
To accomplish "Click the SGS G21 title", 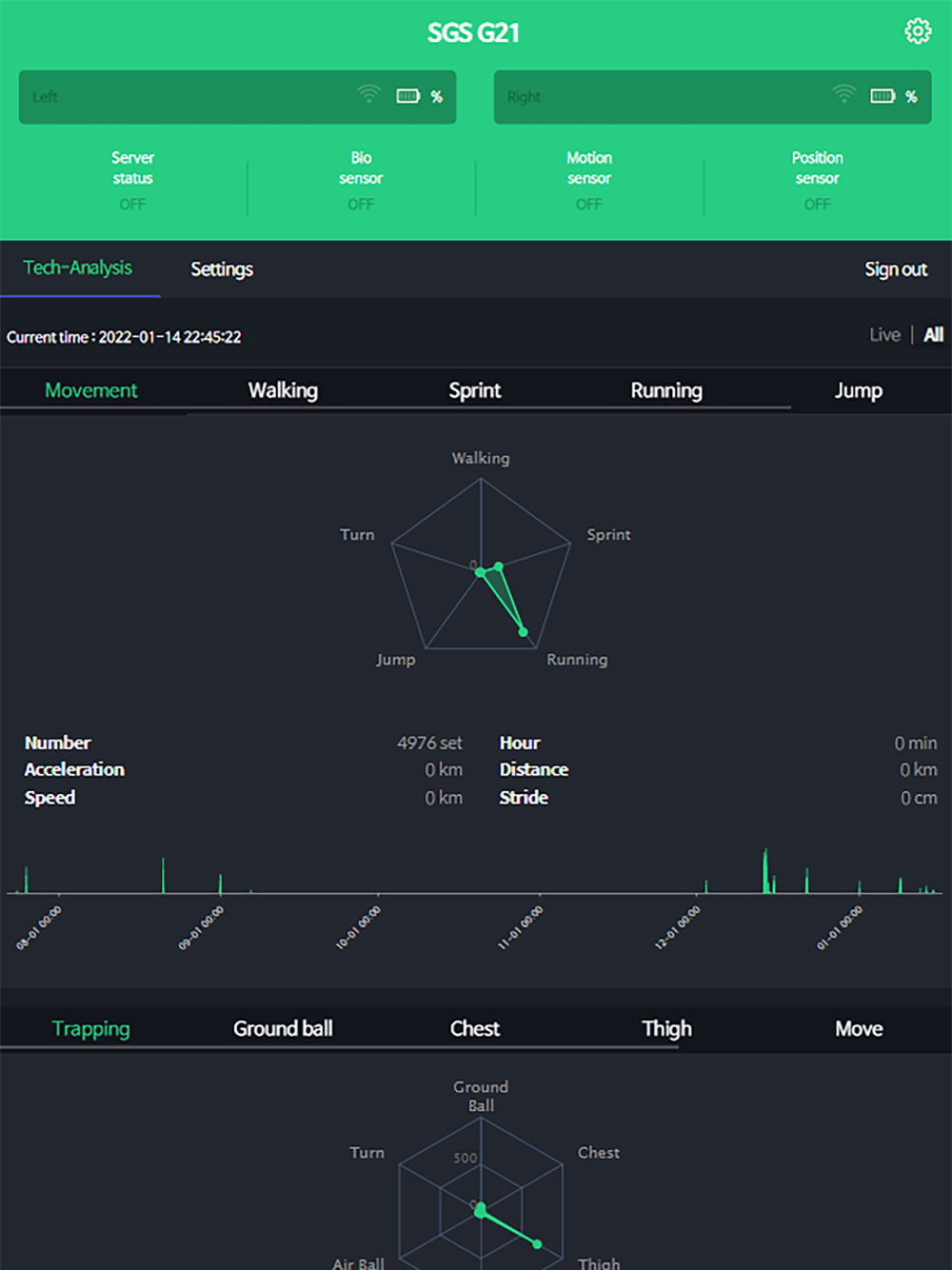I will coord(473,33).
